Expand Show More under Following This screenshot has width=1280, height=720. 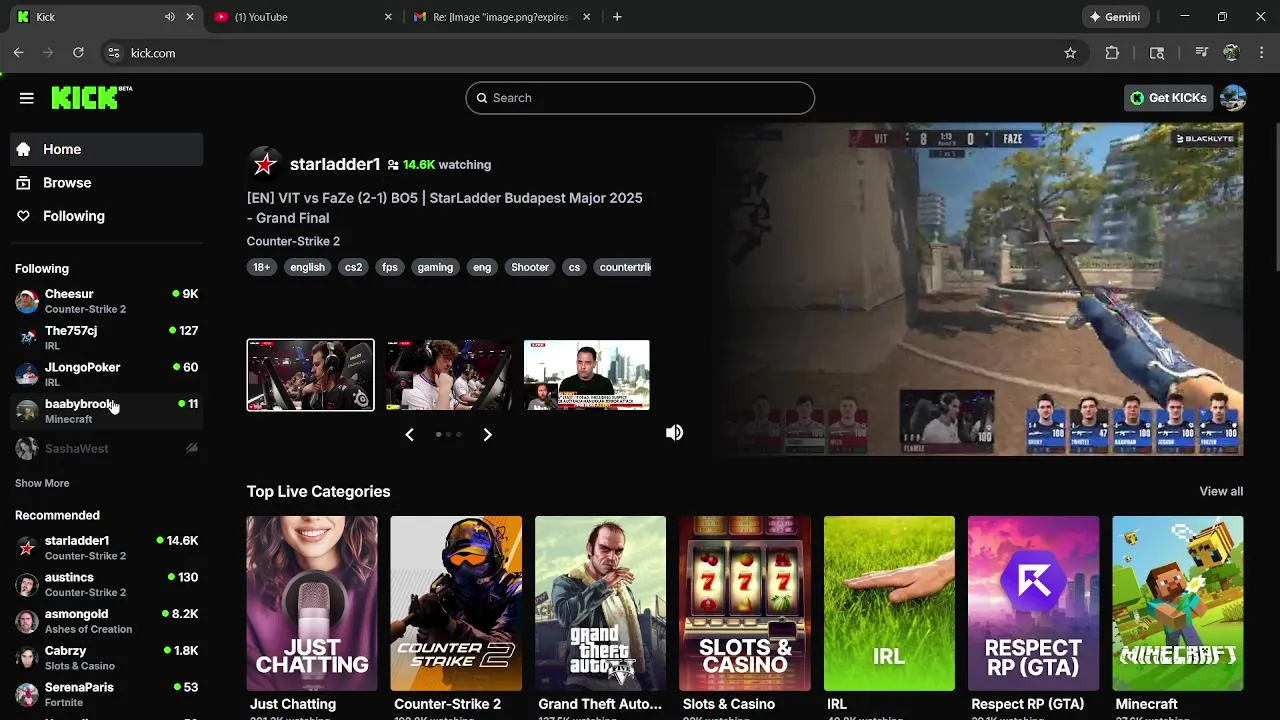tap(42, 483)
